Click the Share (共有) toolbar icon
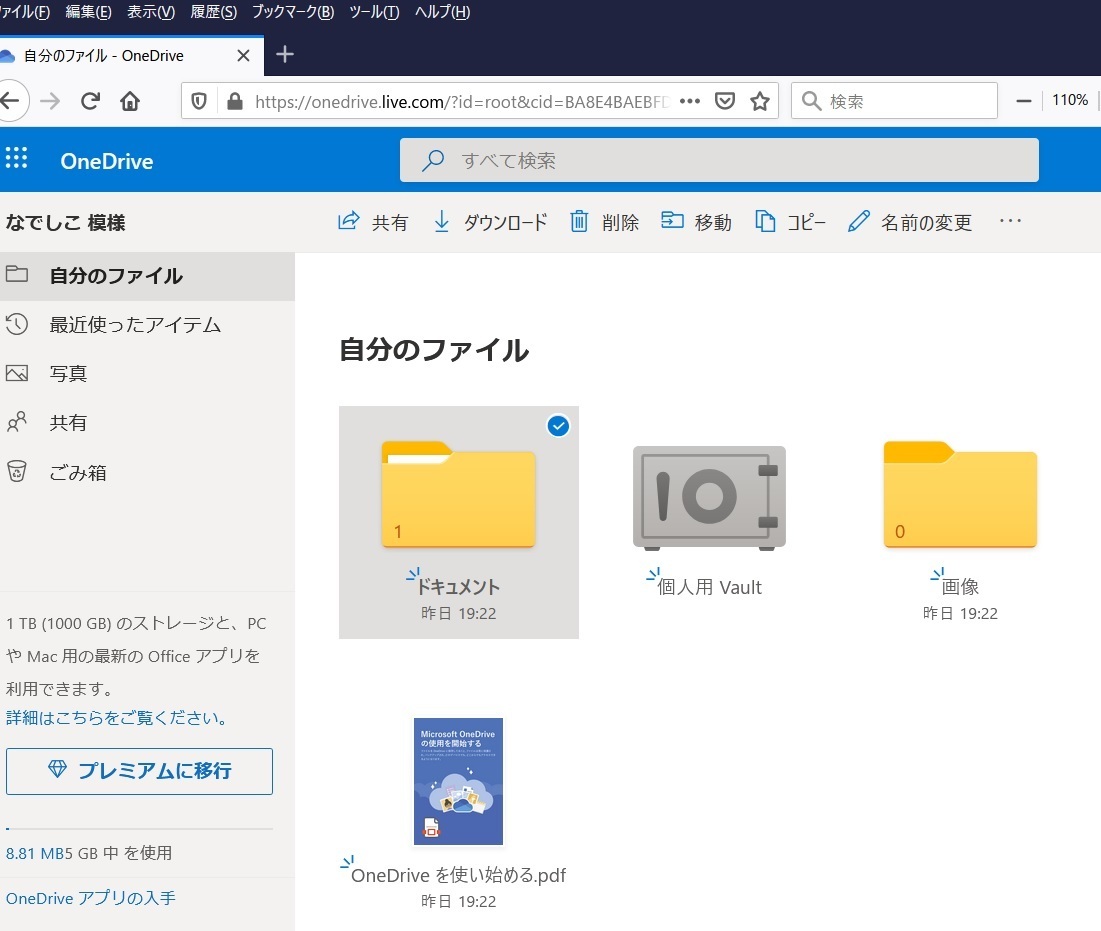This screenshot has height=931, width=1101. (349, 222)
